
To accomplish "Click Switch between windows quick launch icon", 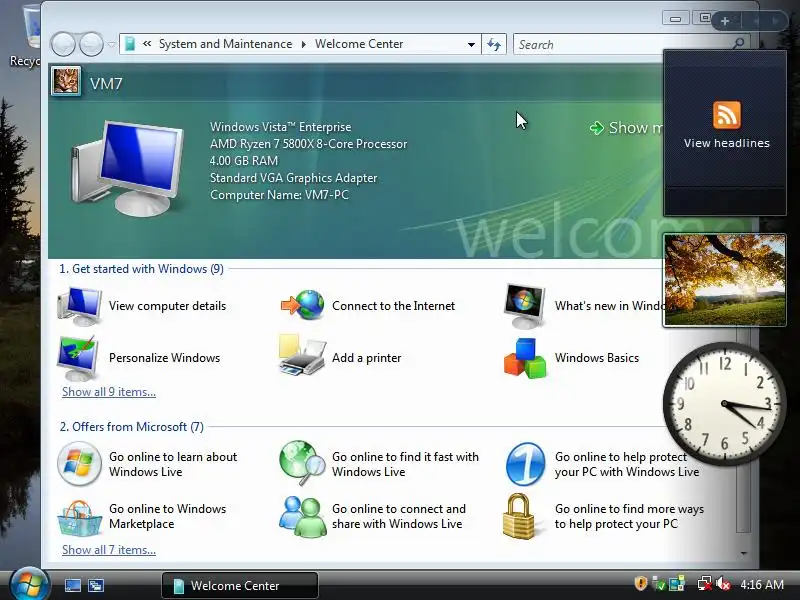I will pos(96,586).
